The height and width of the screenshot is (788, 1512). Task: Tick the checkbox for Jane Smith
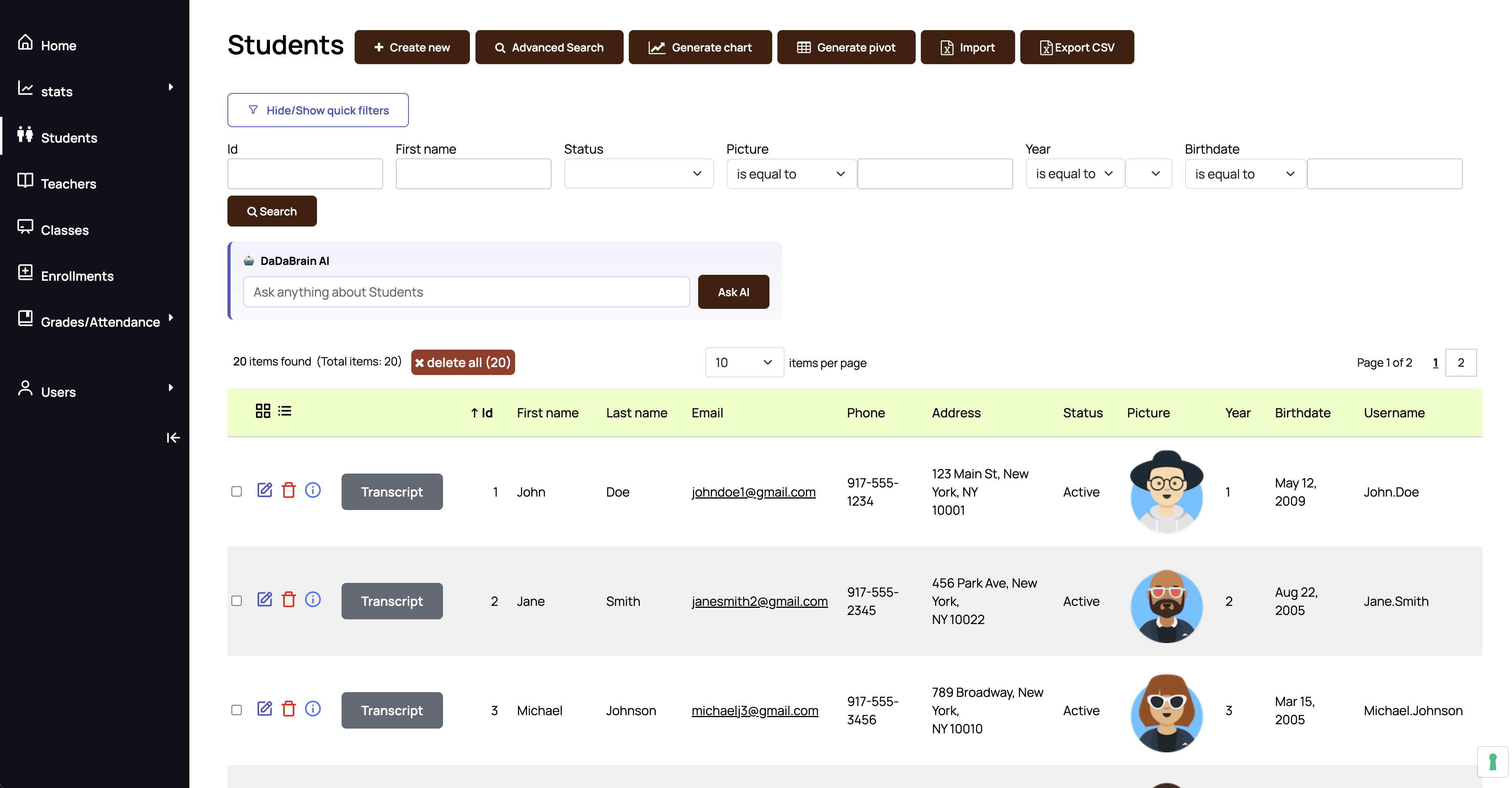pyautogui.click(x=237, y=601)
